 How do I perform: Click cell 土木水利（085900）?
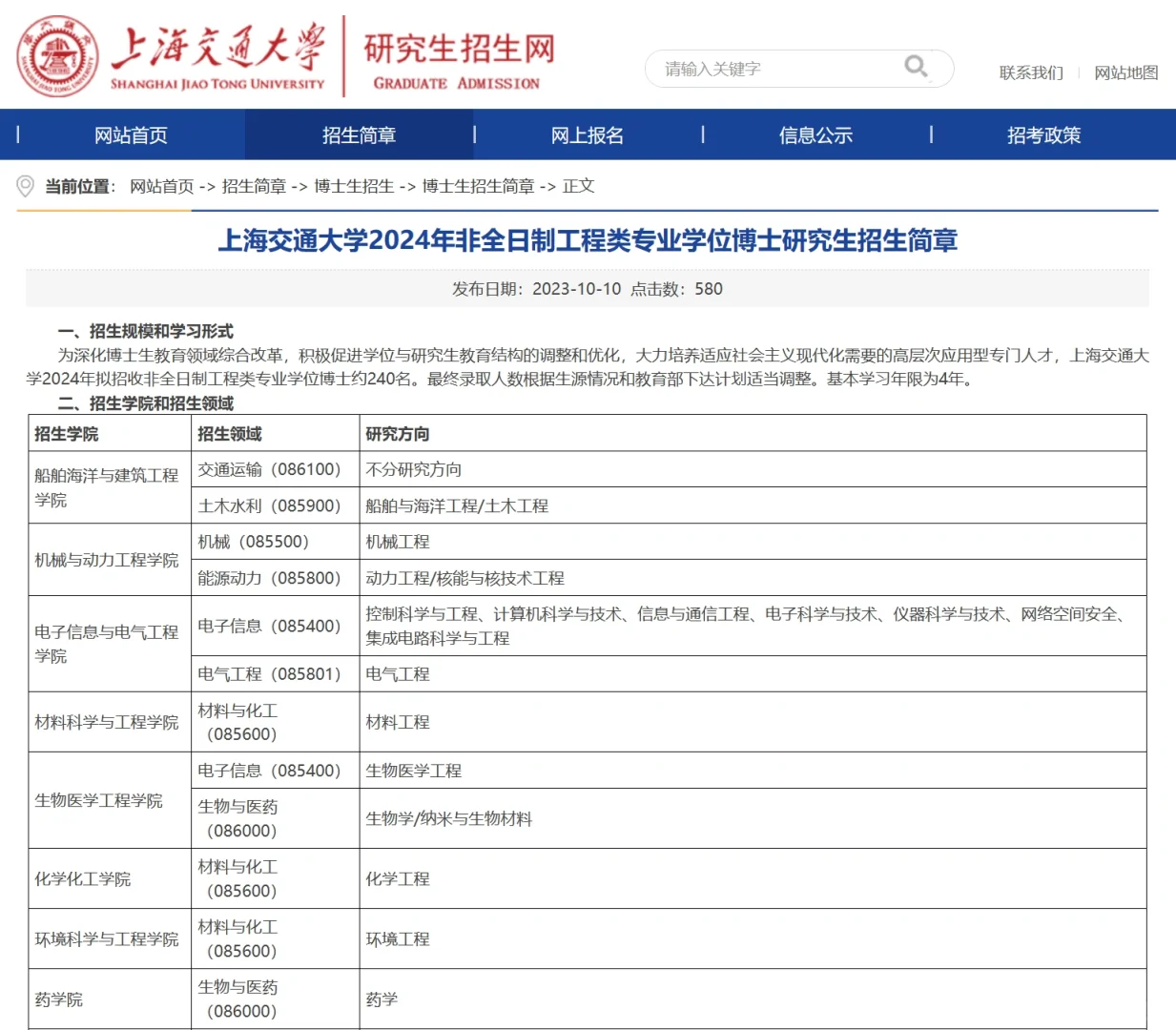point(276,505)
